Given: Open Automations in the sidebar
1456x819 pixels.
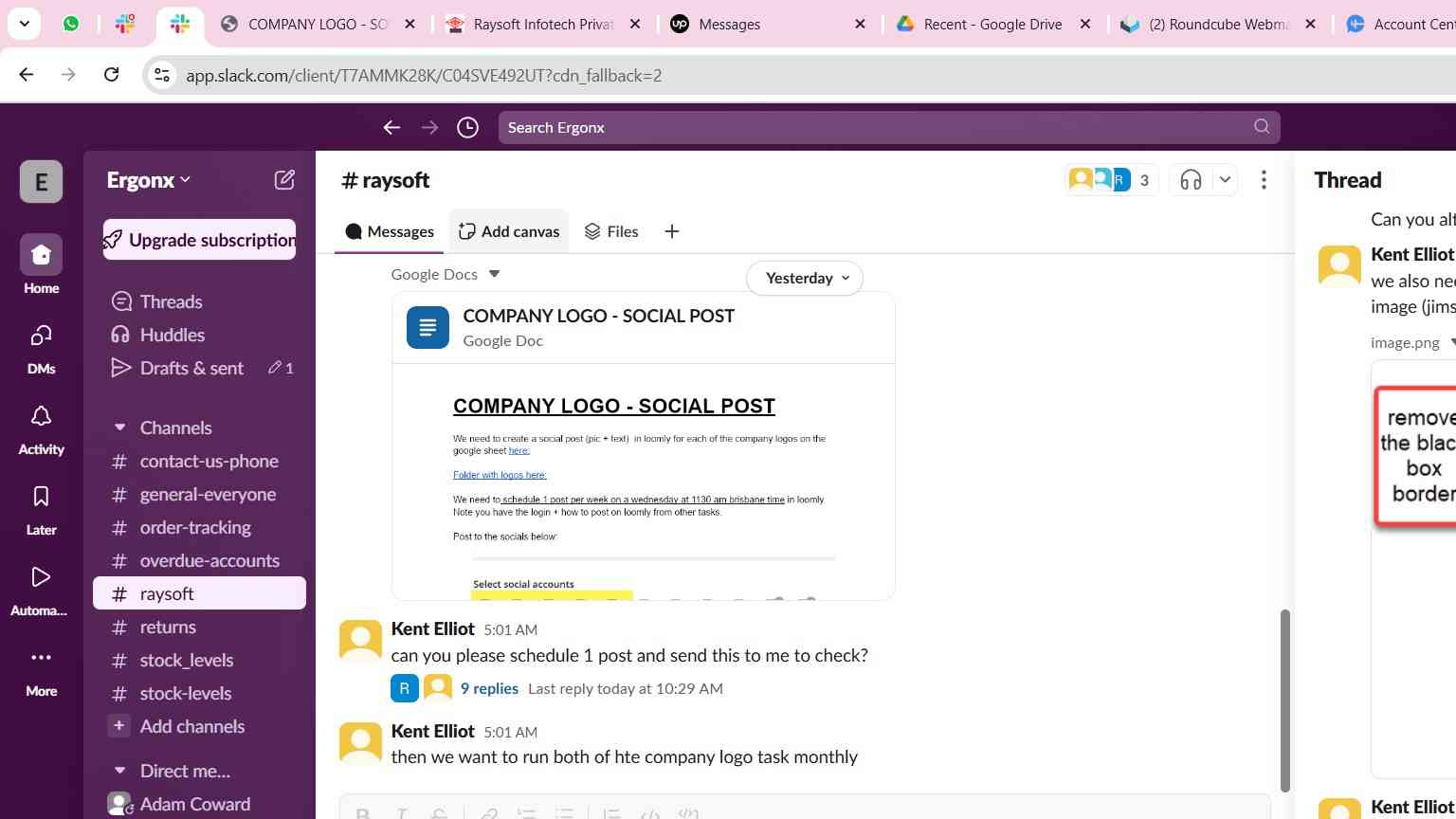Looking at the screenshot, I should coord(41,590).
